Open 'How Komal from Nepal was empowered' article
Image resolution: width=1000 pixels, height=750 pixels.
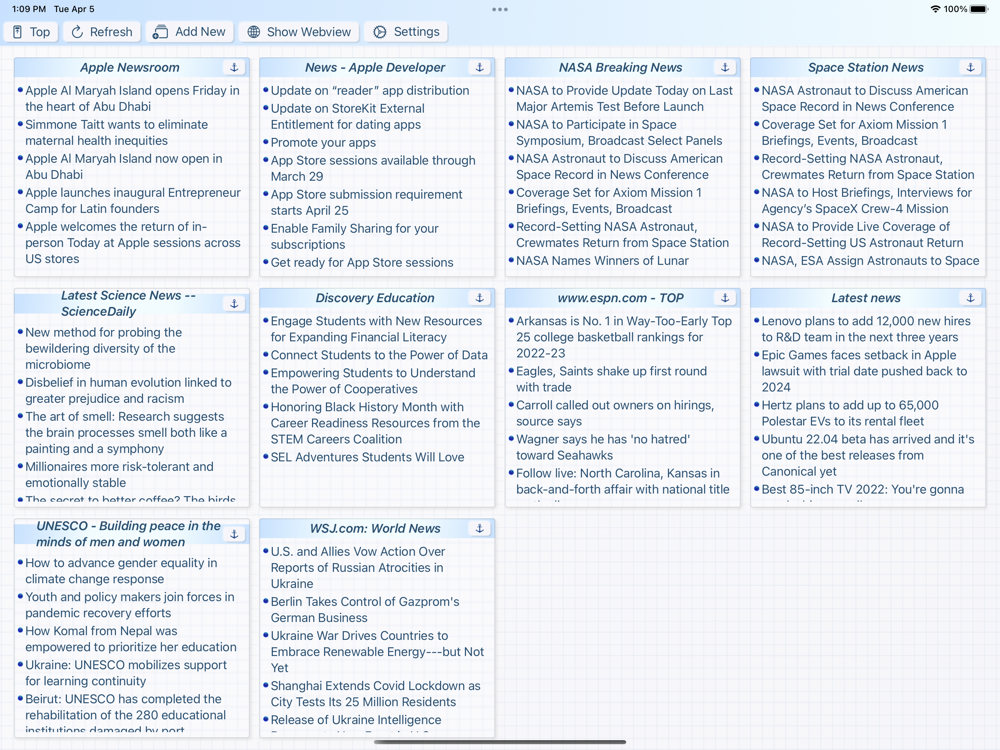pyautogui.click(x=131, y=638)
